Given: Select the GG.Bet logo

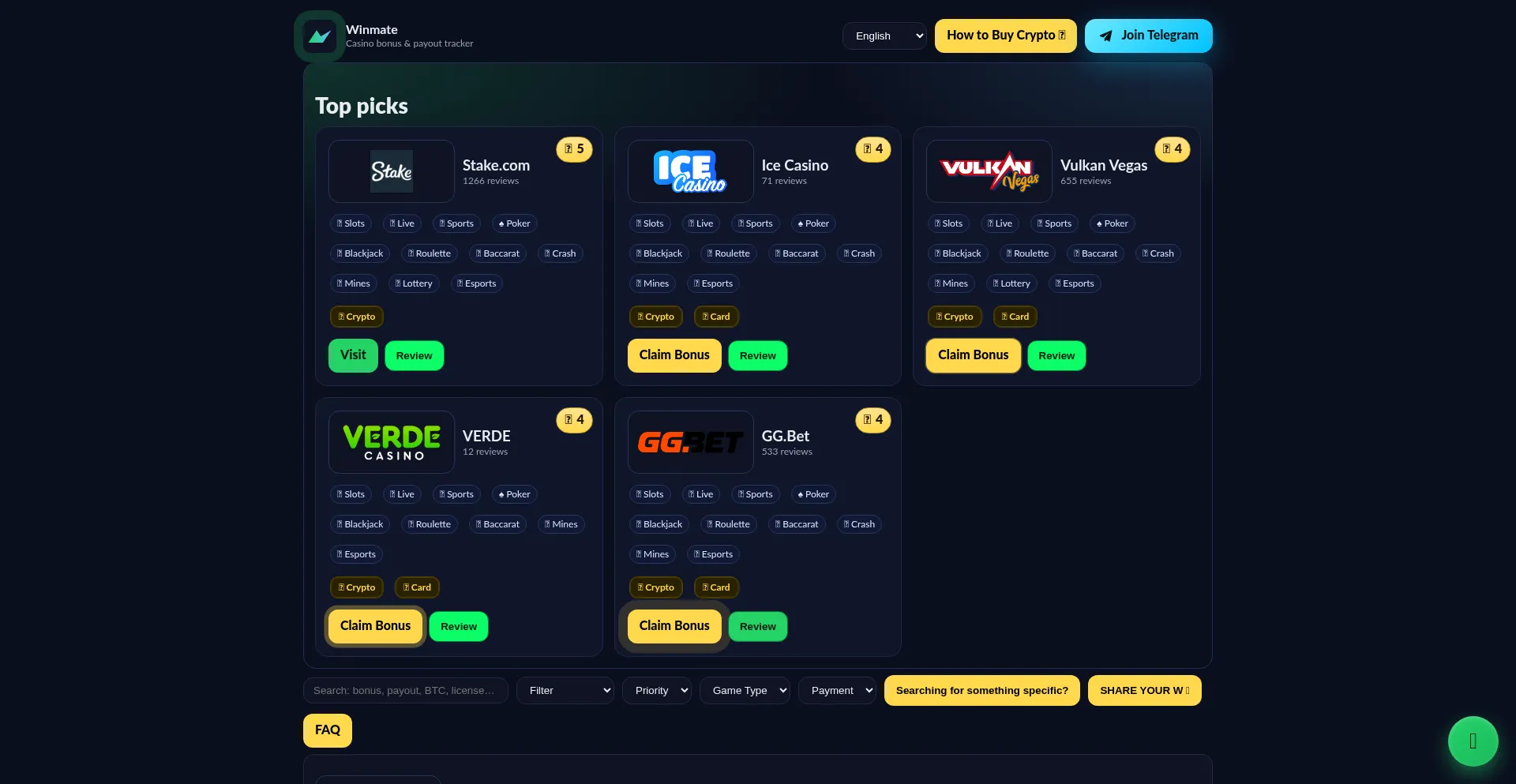Looking at the screenshot, I should point(691,442).
